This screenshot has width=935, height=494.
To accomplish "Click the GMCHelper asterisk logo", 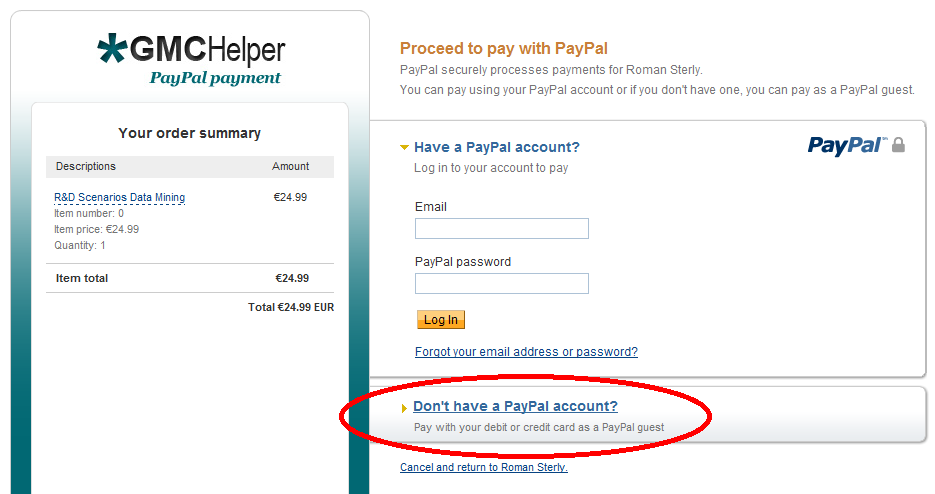I will click(x=113, y=48).
